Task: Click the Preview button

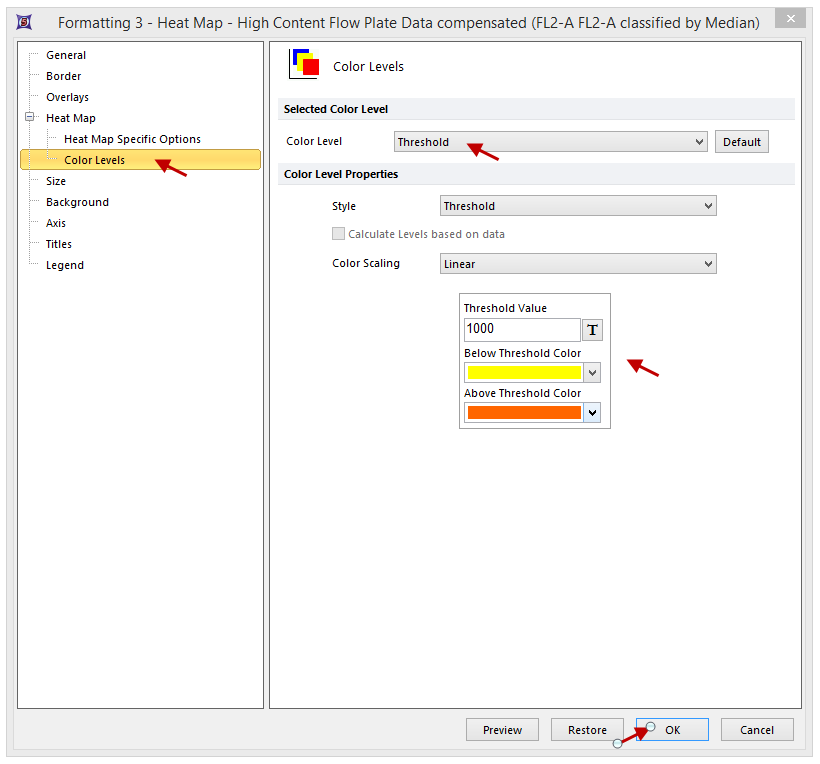Action: pos(502,730)
